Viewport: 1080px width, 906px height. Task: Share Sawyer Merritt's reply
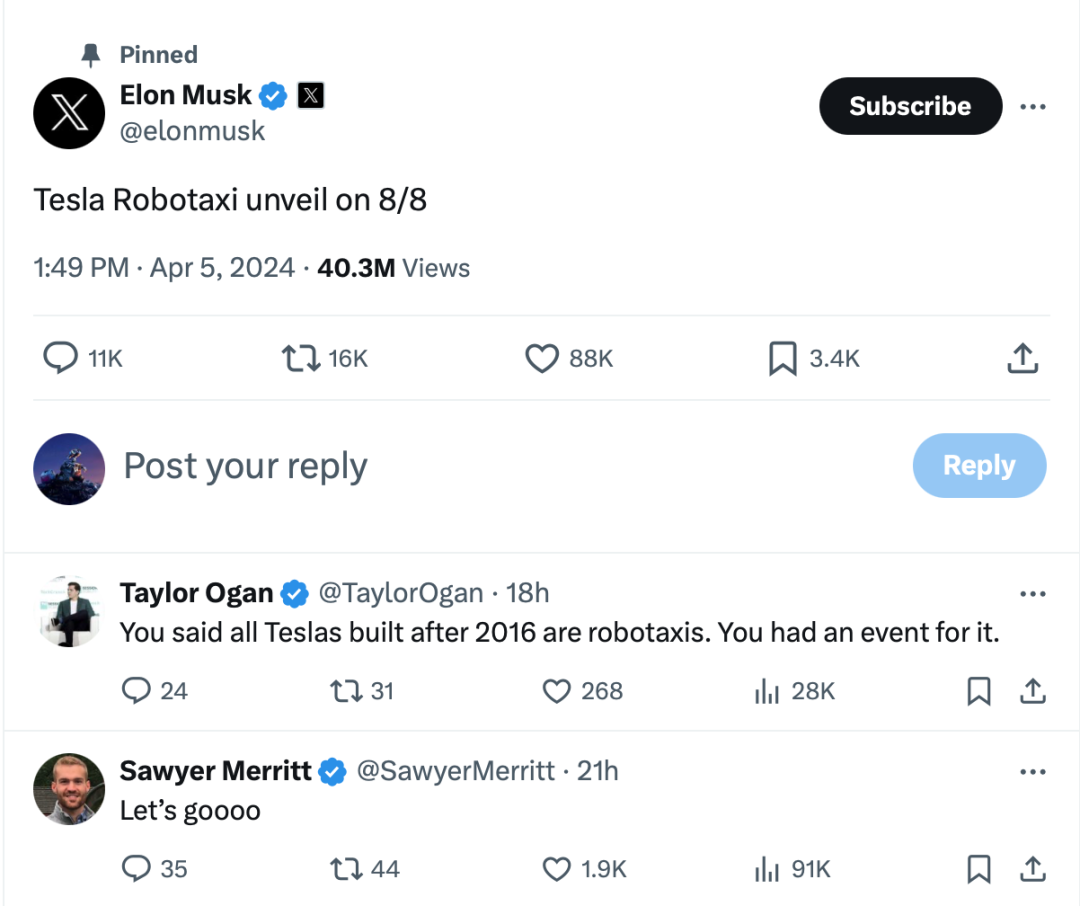tap(1032, 869)
